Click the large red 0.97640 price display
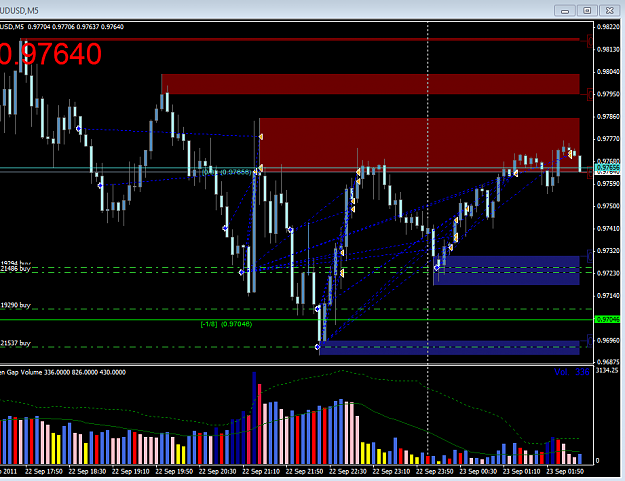 point(50,54)
